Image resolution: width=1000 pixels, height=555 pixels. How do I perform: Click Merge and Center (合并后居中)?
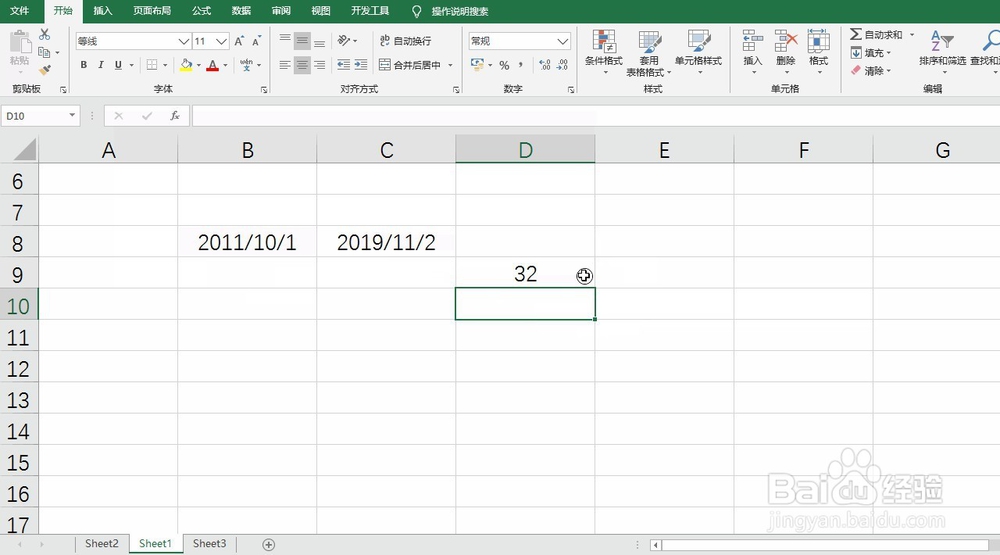pos(410,65)
